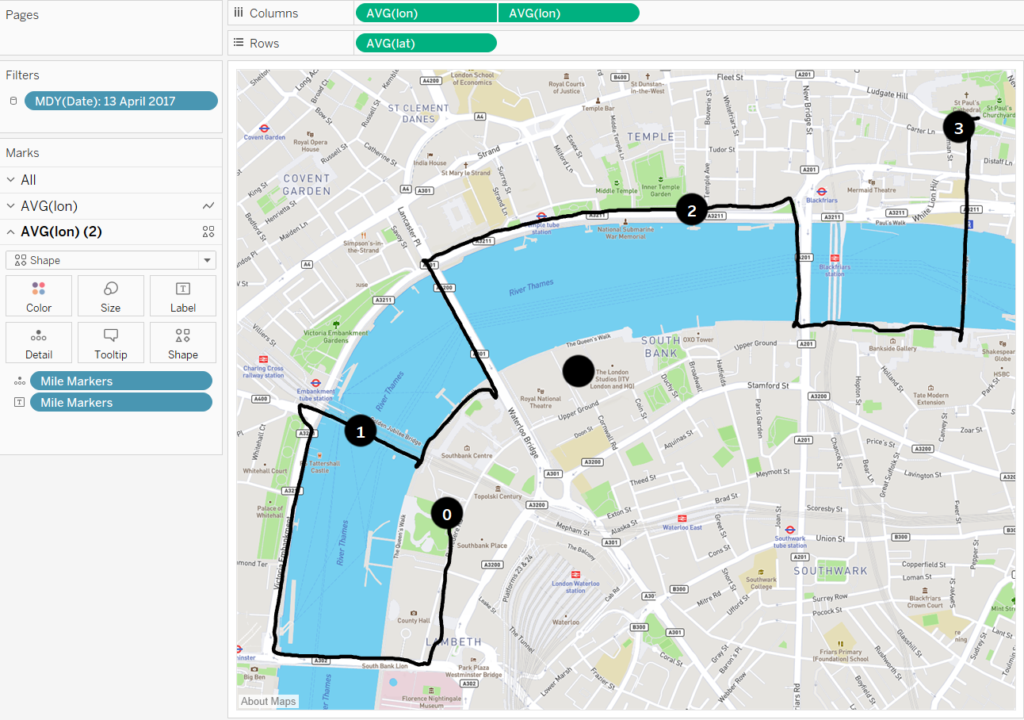
Task: Select mile marker 0 on the map
Action: click(447, 514)
